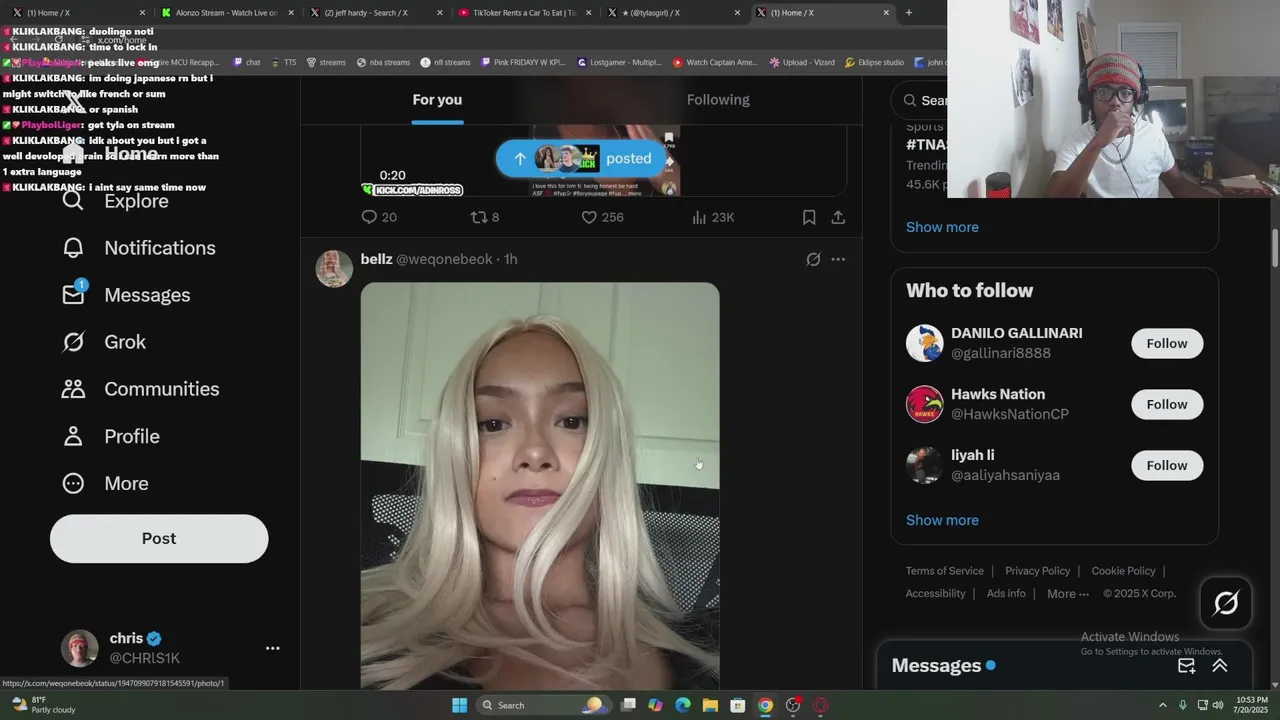Show hidden system tray icons

coord(1162,705)
